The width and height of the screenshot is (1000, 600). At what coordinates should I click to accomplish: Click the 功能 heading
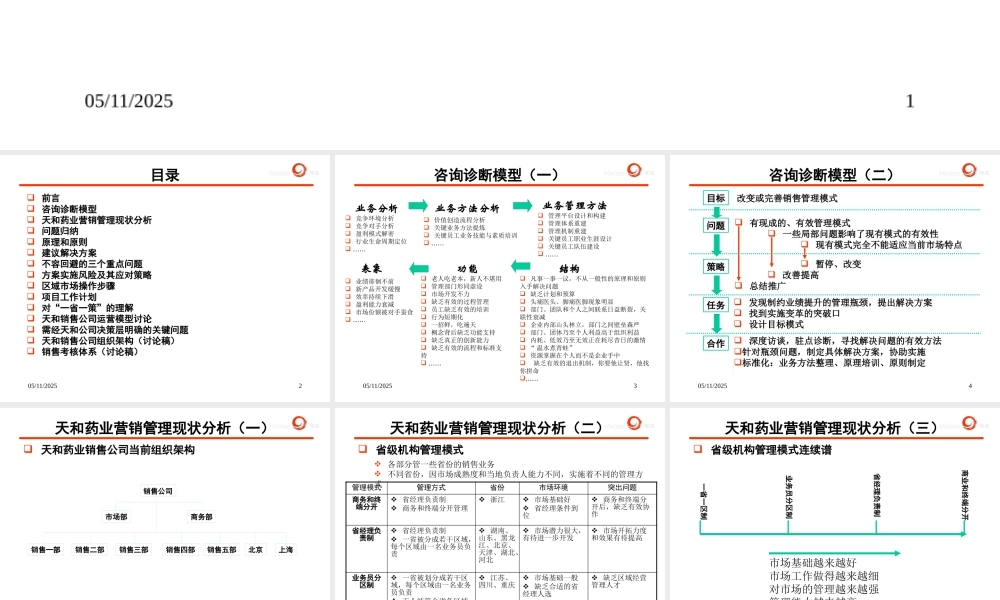click(x=467, y=269)
